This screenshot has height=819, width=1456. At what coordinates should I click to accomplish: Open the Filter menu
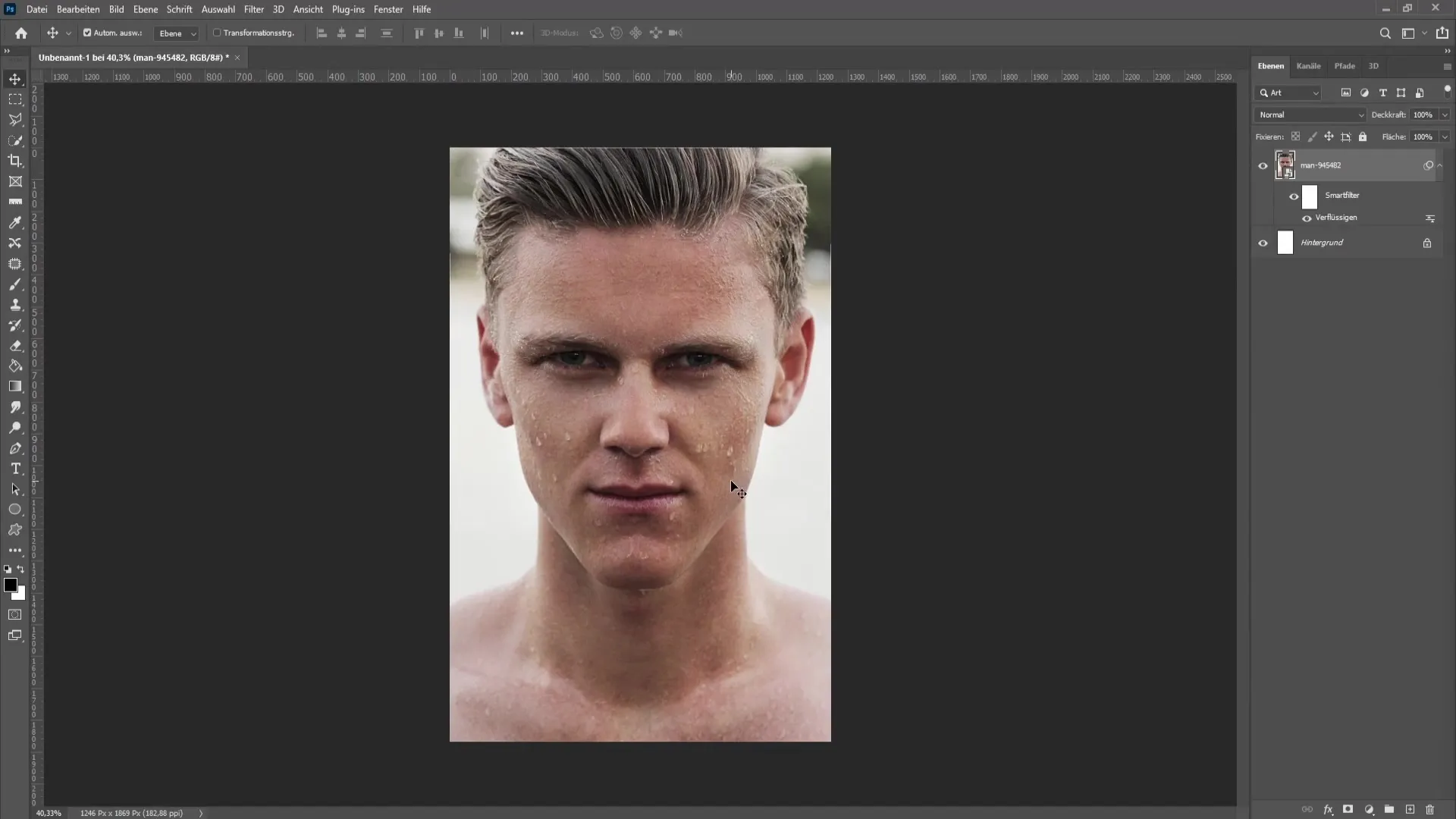[254, 9]
